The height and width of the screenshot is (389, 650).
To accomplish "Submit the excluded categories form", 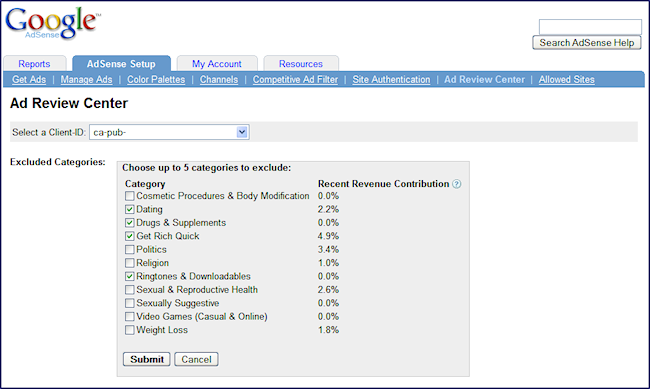I will tap(147, 359).
